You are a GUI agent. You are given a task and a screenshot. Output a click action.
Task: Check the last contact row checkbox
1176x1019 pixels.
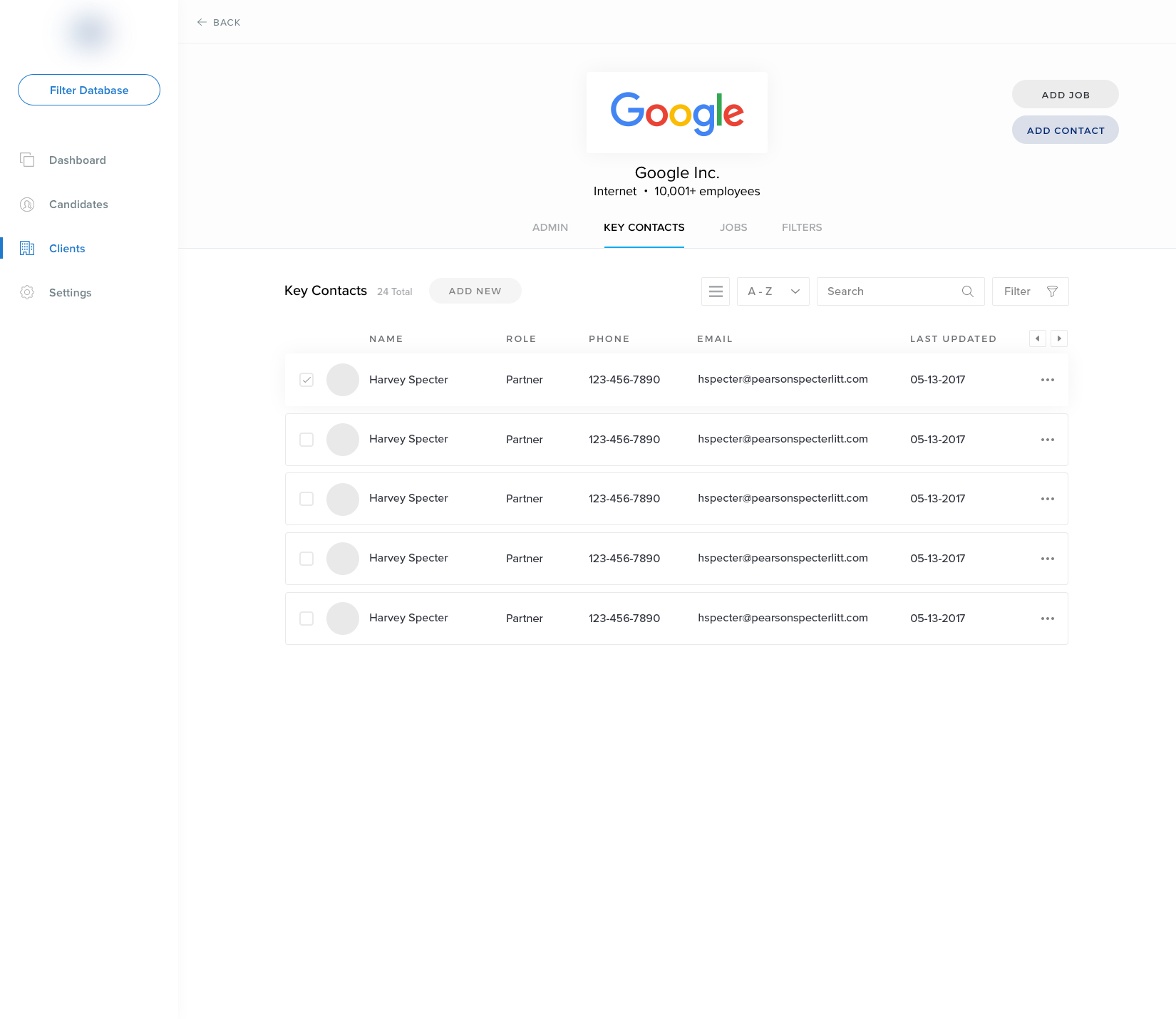pyautogui.click(x=306, y=619)
